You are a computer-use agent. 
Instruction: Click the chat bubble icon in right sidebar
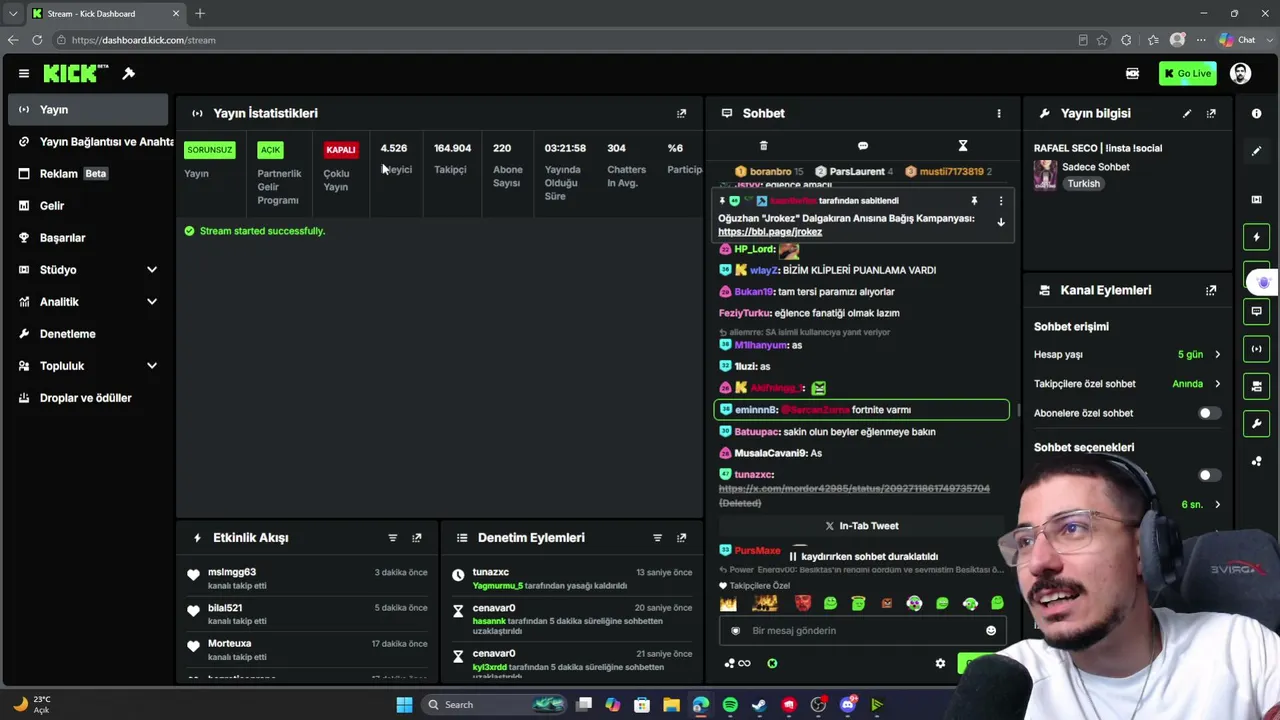tap(1257, 311)
